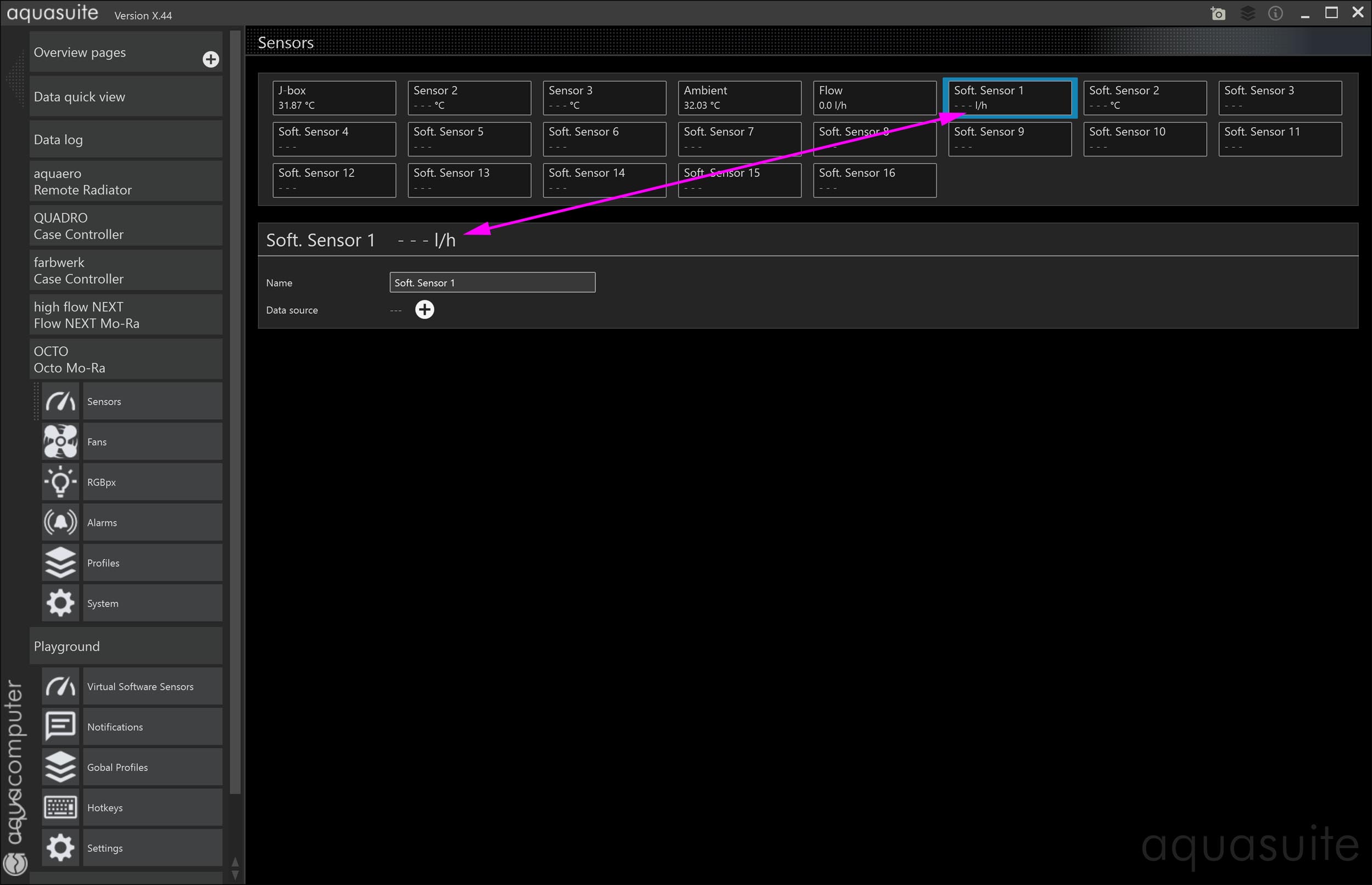Click the Fans icon in sidebar
1372x885 pixels.
tap(60, 441)
